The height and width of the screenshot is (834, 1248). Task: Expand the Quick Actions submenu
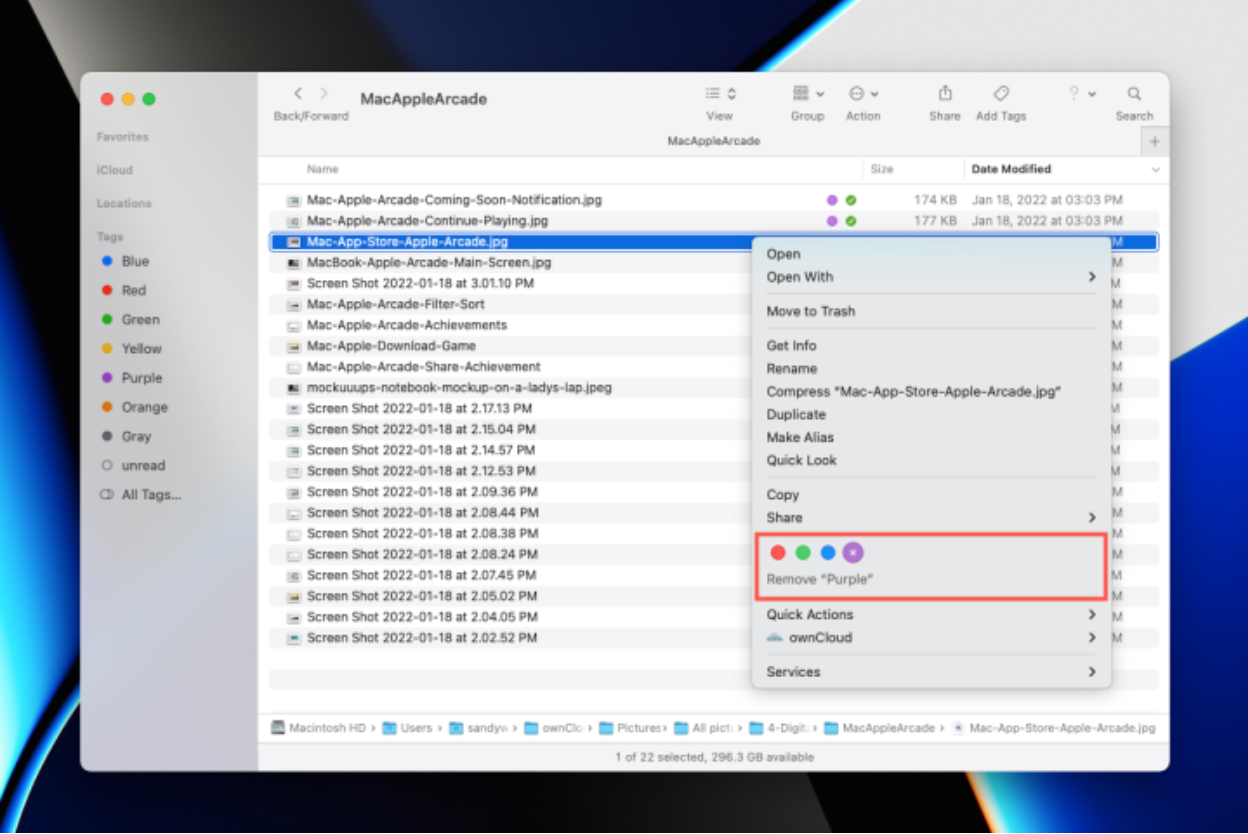1092,614
